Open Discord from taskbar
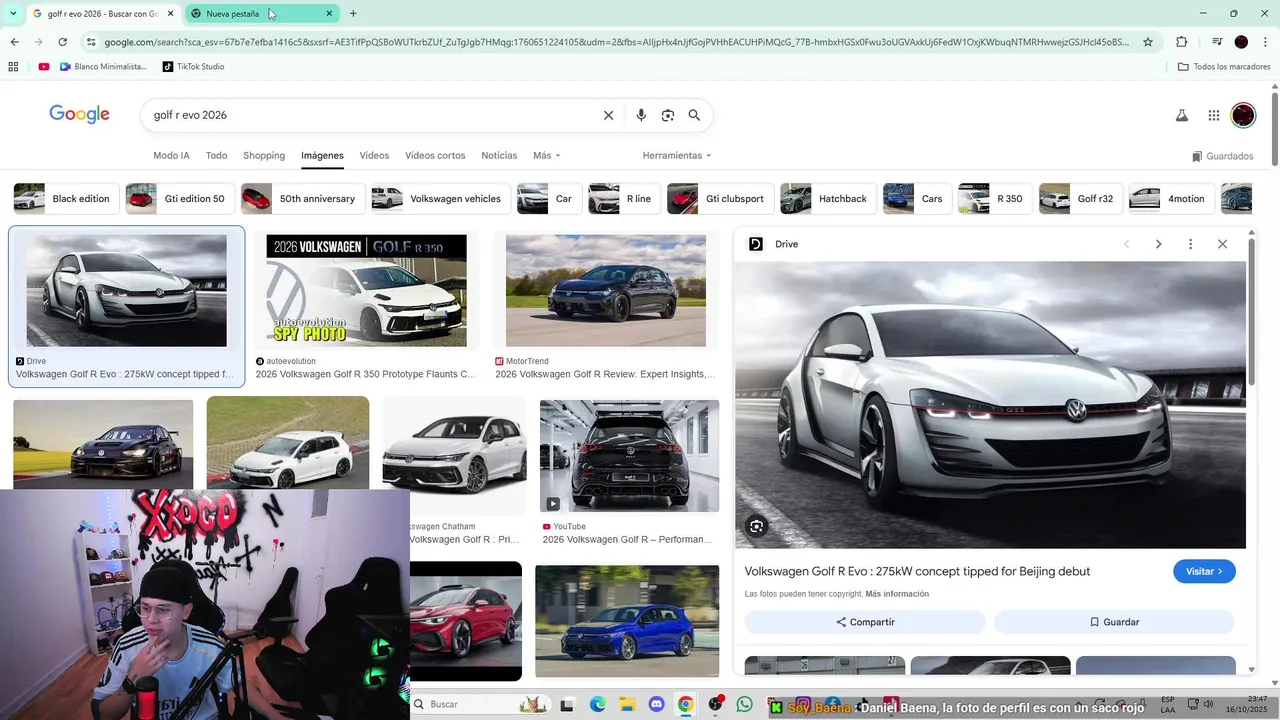Image resolution: width=1280 pixels, height=720 pixels. tap(656, 704)
